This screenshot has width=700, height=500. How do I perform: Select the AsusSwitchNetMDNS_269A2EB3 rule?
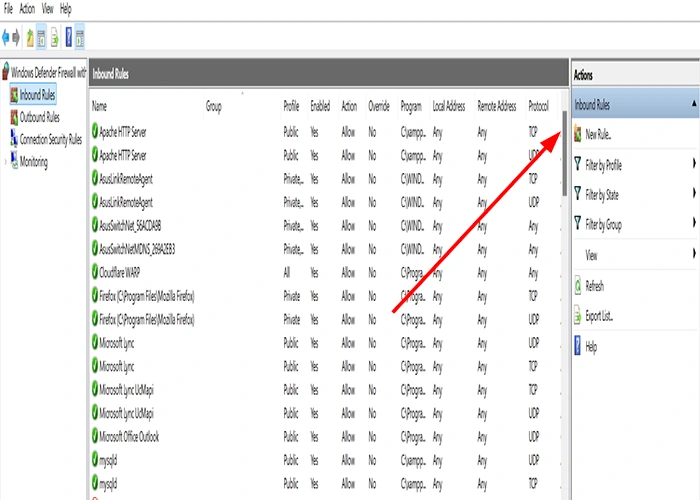tap(325, 249)
